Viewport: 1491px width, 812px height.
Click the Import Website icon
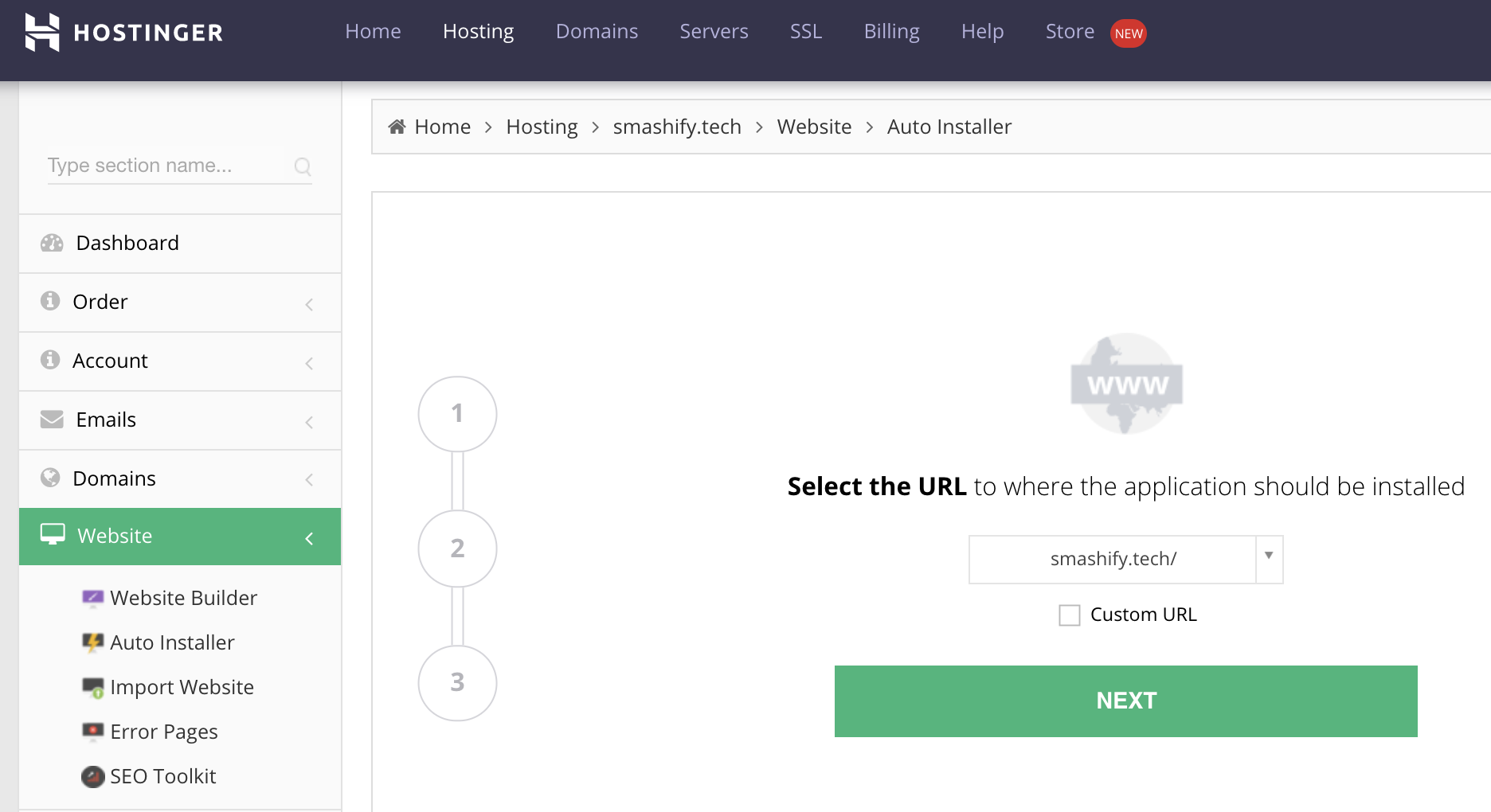click(x=92, y=688)
